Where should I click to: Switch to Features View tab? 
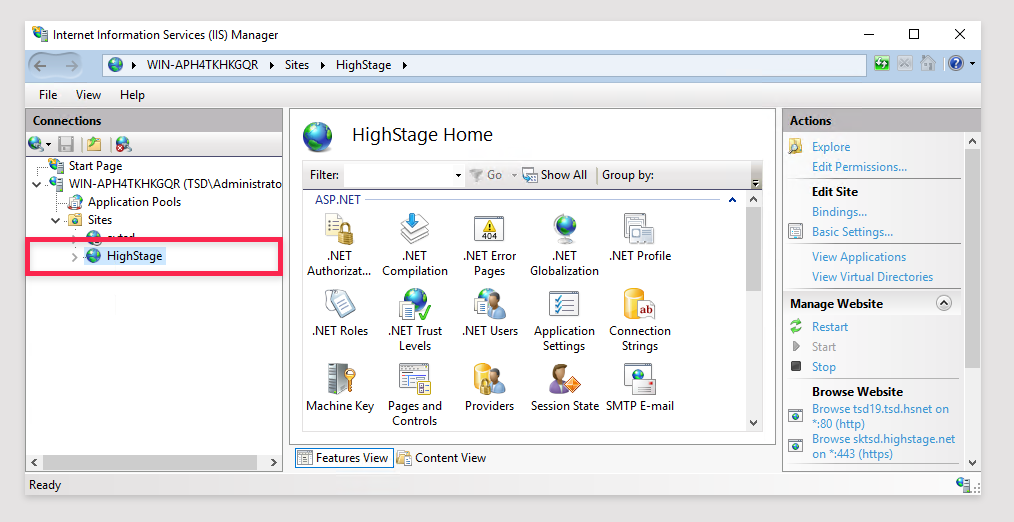coord(344,458)
